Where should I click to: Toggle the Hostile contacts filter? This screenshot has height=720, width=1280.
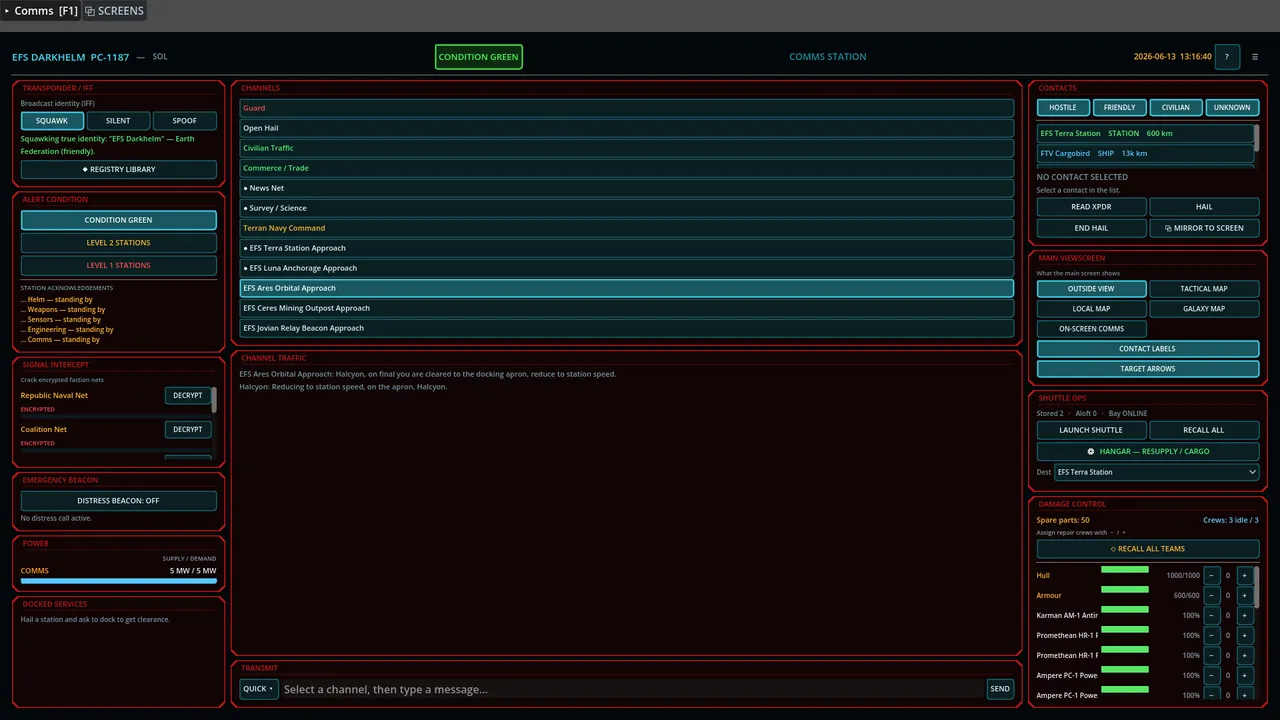tap(1063, 107)
